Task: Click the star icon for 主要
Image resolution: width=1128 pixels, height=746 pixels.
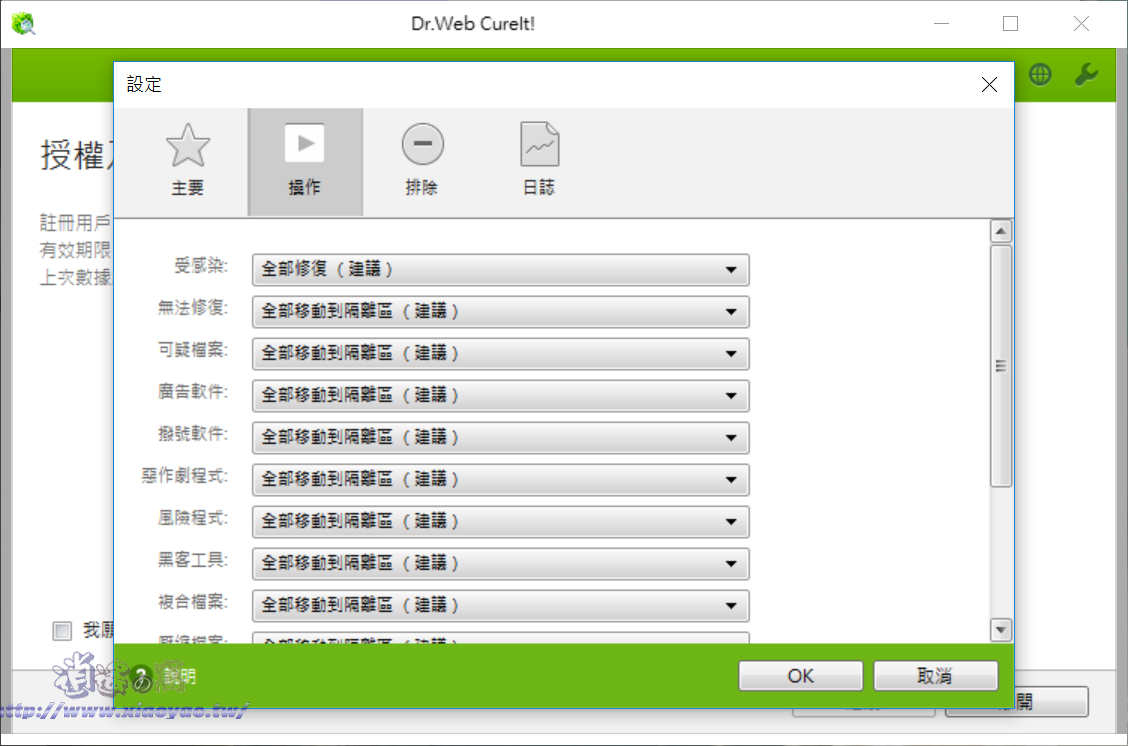Action: [x=188, y=145]
